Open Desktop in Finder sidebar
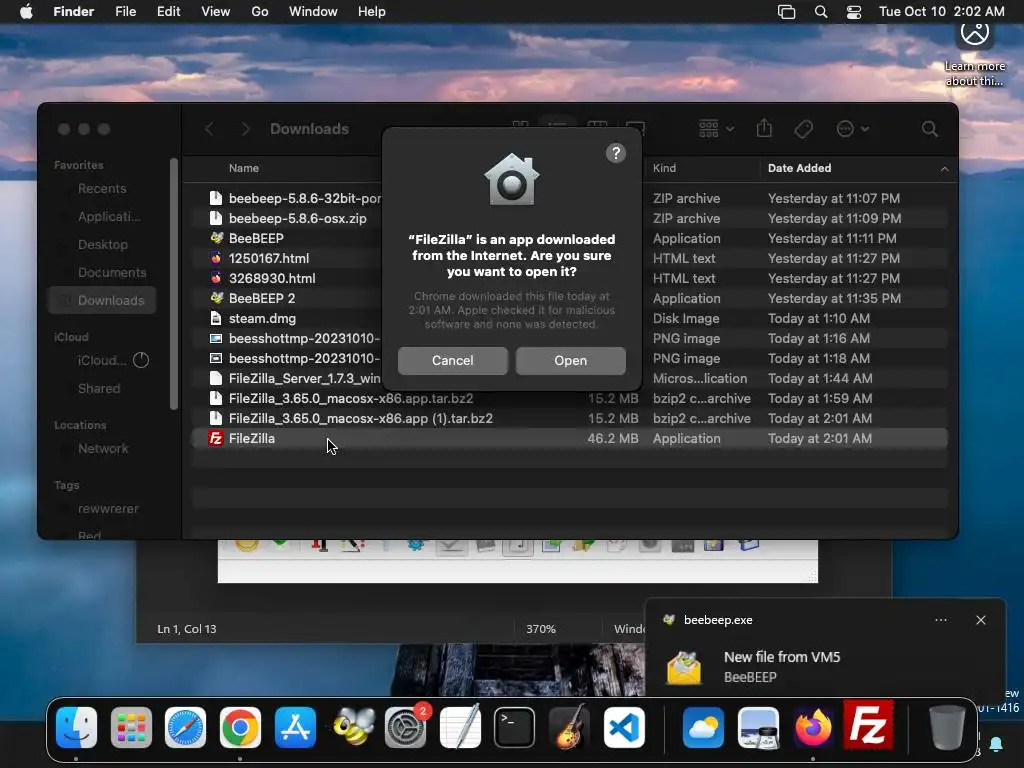 [x=103, y=244]
